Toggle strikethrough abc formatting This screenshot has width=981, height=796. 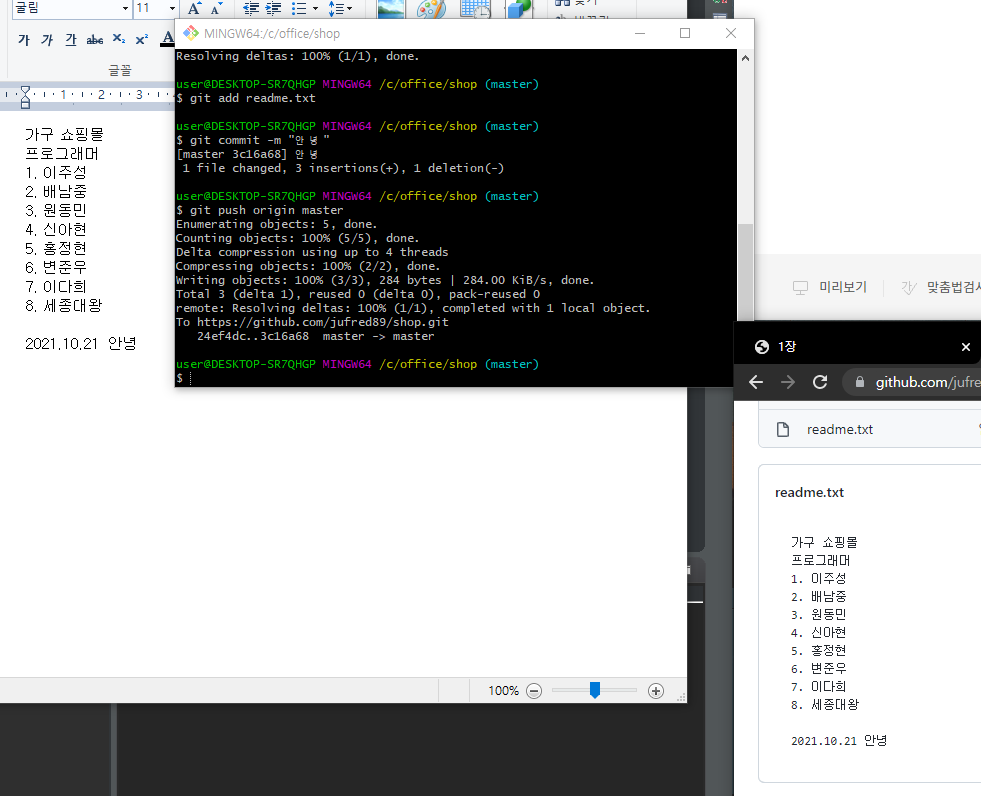(x=94, y=40)
